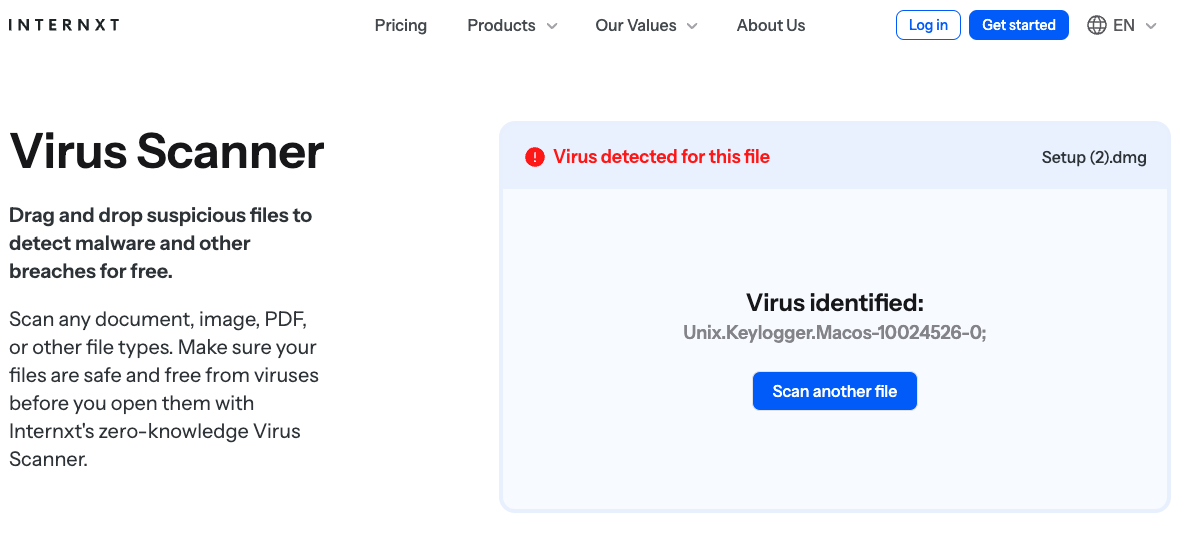This screenshot has height=544, width=1190.
Task: Expand the language chevron next to EN
Action: (x=1151, y=26)
